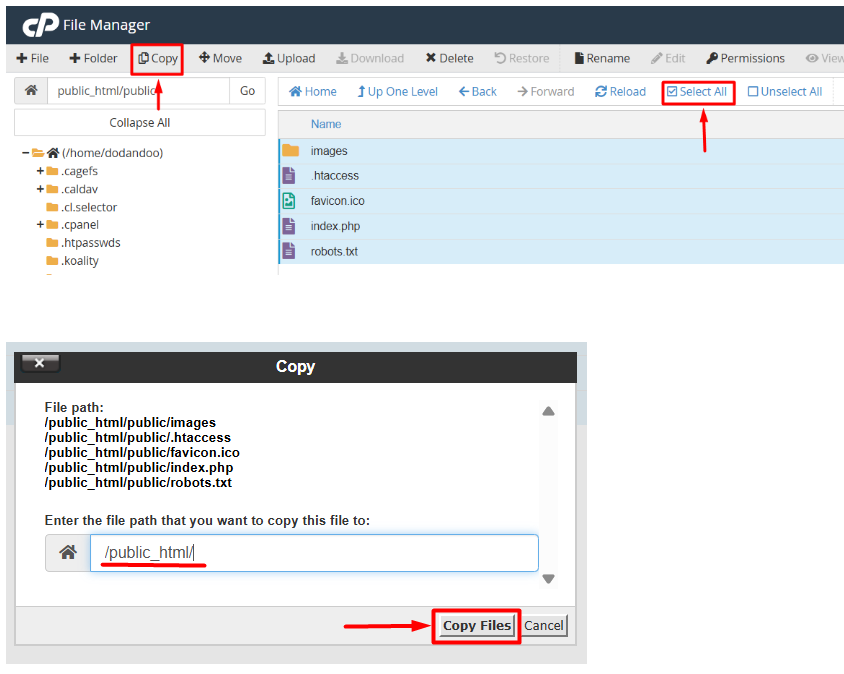
Task: Create a new Folder from toolbar
Action: [x=75, y=58]
